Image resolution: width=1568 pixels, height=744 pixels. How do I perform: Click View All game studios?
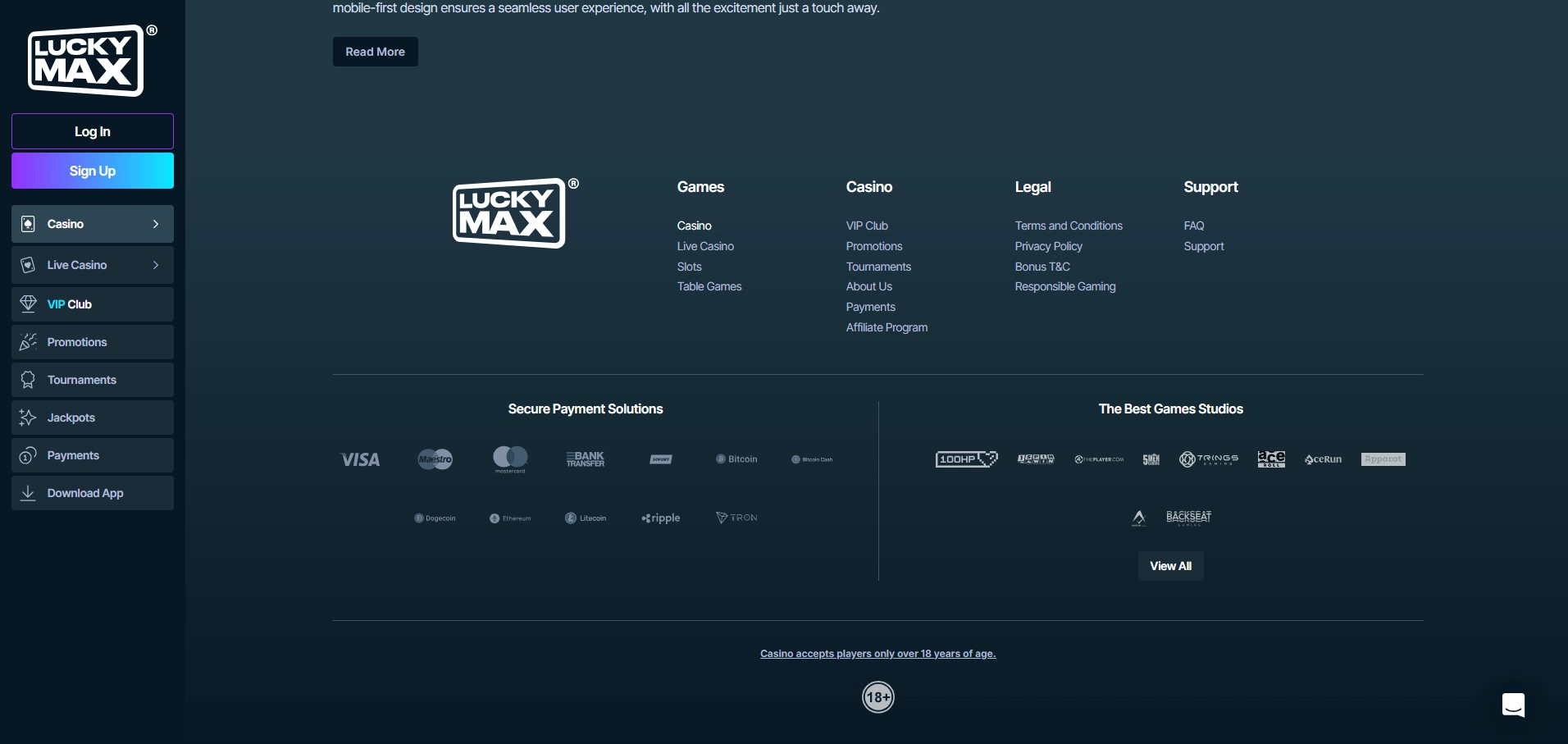[1169, 565]
